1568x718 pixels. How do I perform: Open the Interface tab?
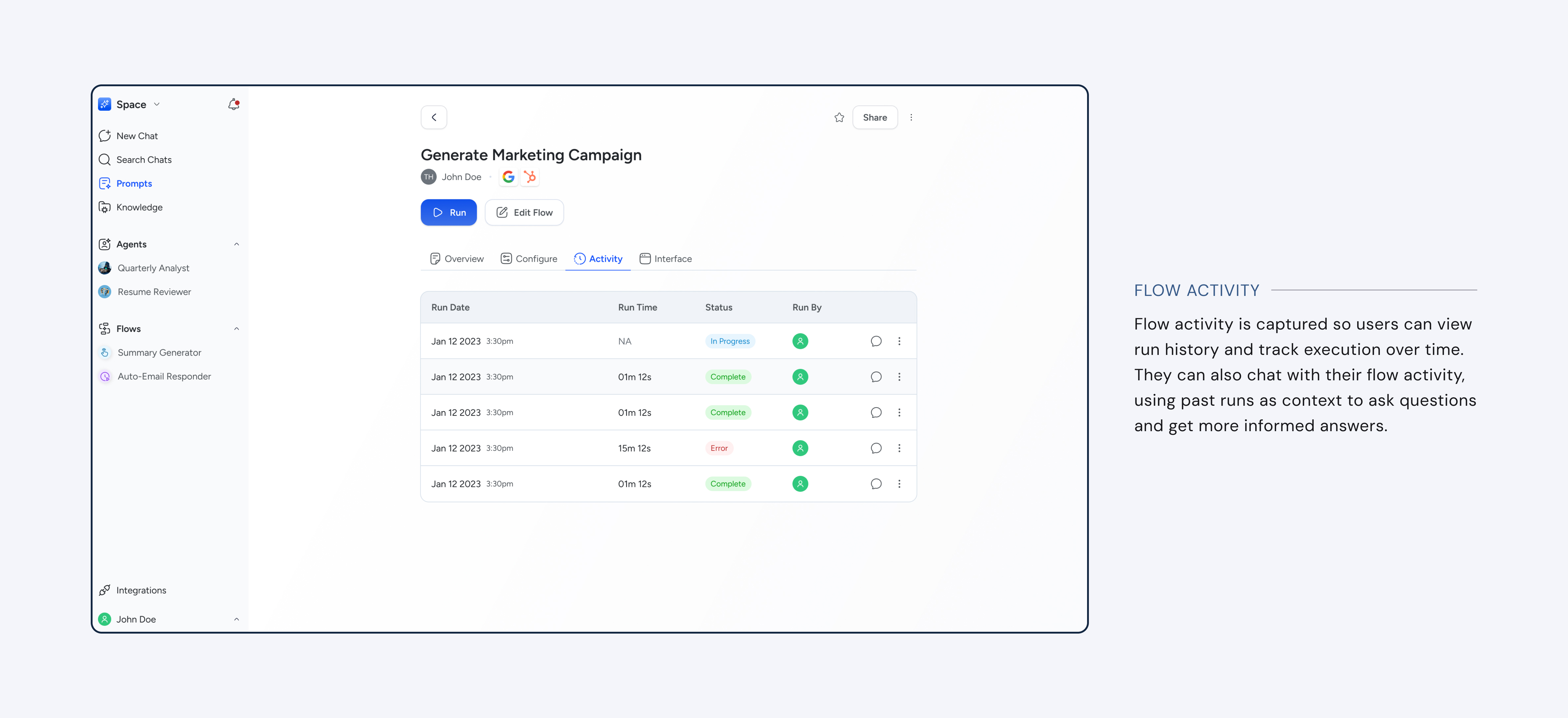[x=665, y=258]
